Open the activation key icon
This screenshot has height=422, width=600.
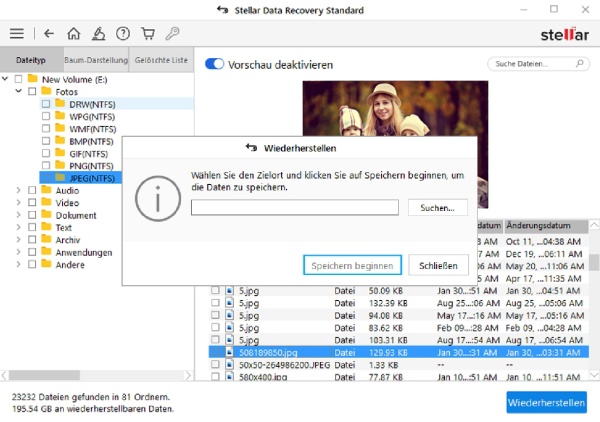(172, 34)
